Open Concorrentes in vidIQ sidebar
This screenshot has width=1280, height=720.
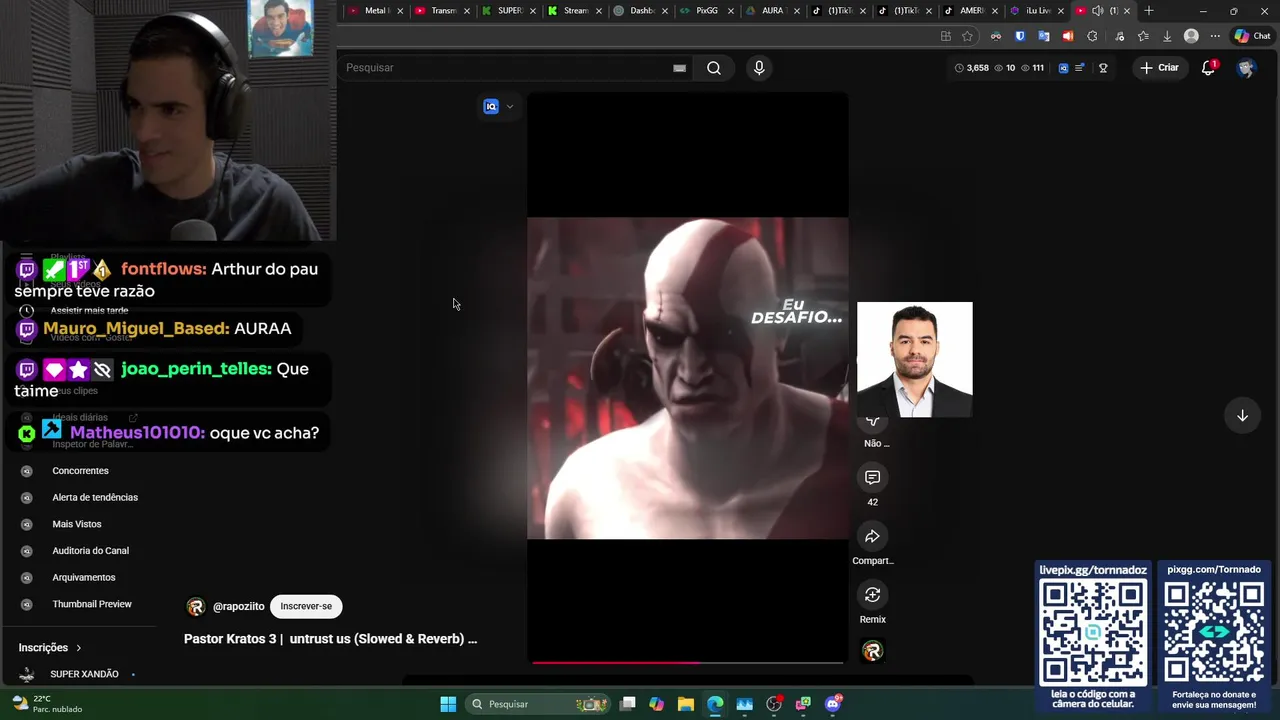pos(80,471)
